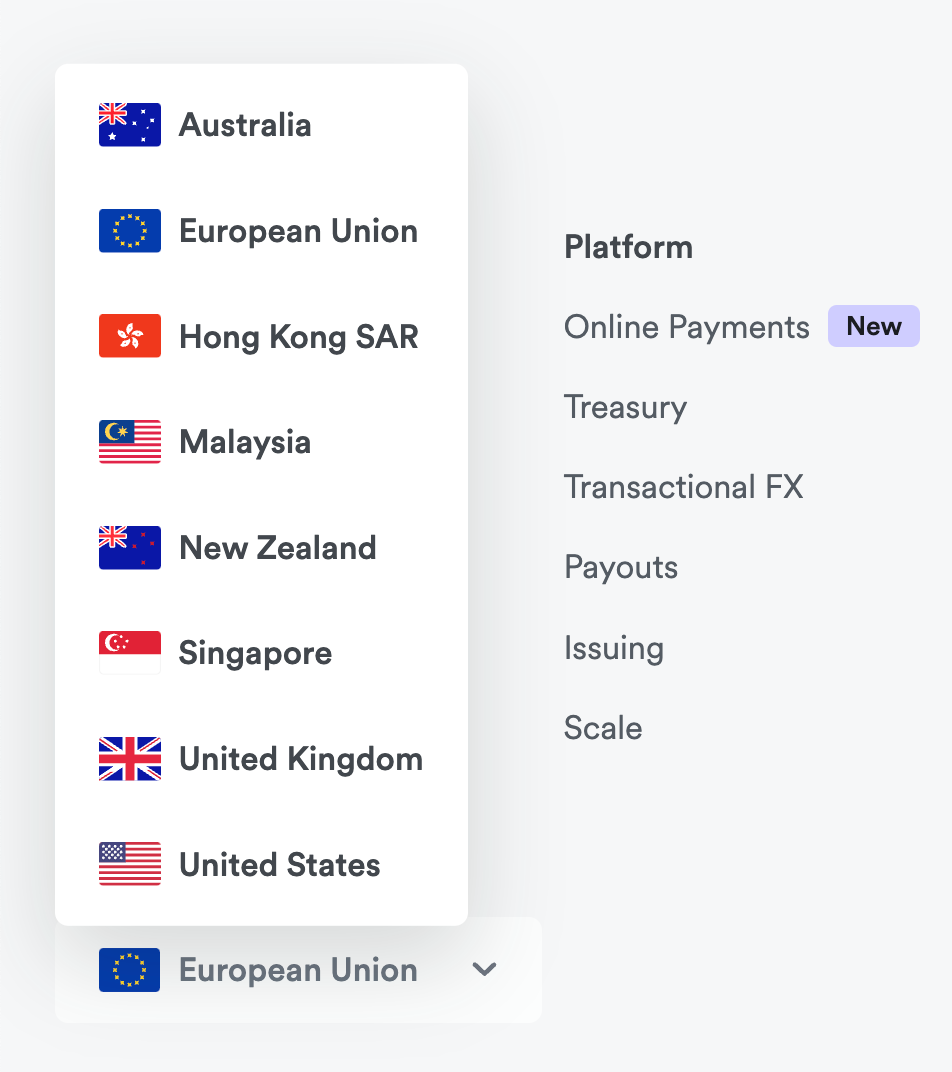952x1072 pixels.
Task: Click the United States flag icon
Action: point(130,865)
